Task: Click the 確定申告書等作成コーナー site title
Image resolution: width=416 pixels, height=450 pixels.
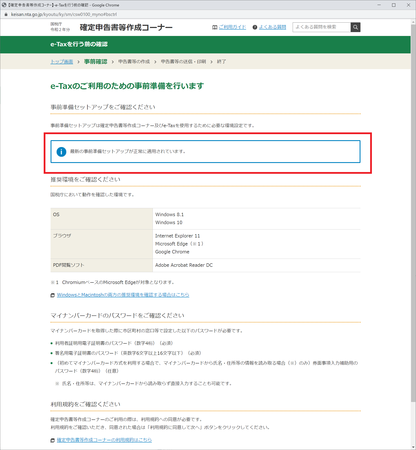Action: click(126, 27)
